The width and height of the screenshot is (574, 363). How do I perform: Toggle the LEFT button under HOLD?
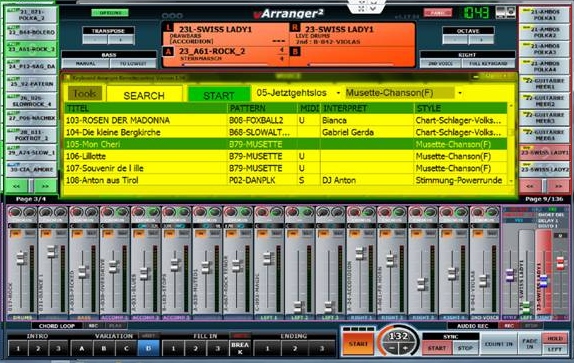[555, 349]
